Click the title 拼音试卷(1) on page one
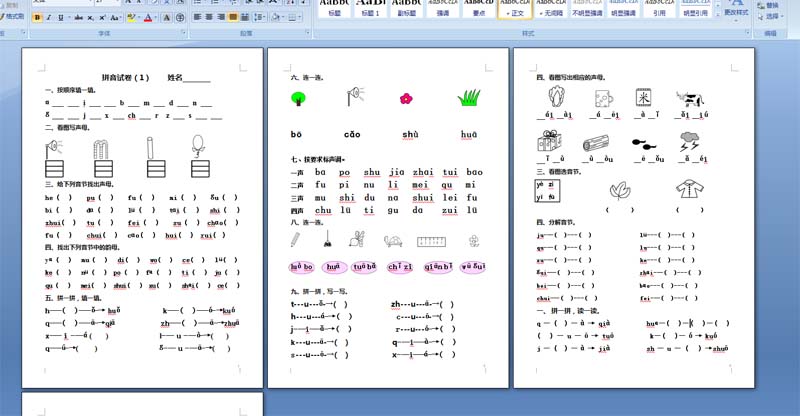The image size is (800, 416). point(125,78)
